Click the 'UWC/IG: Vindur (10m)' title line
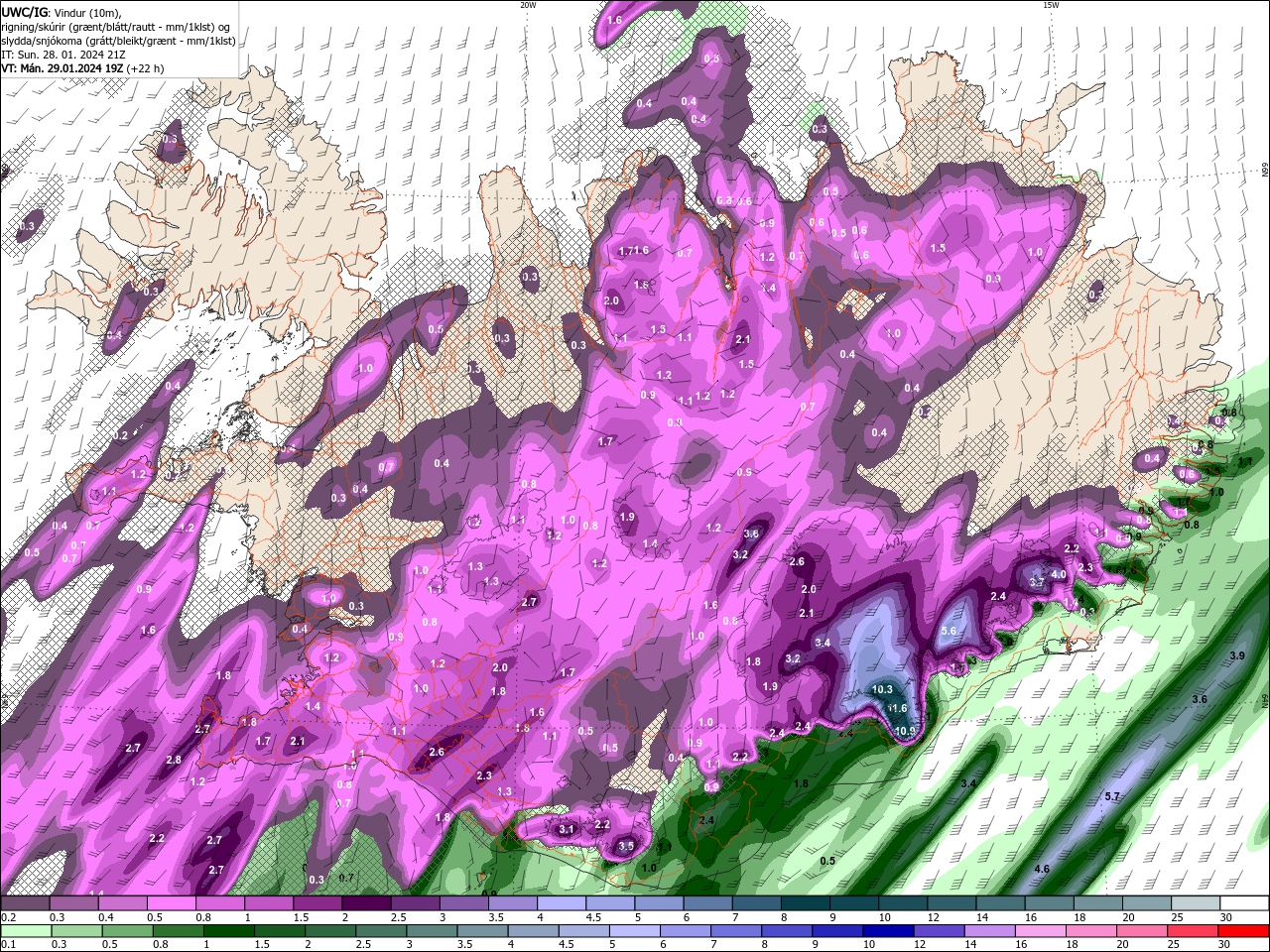Screen dimensions: 1270x952 click(x=62, y=11)
